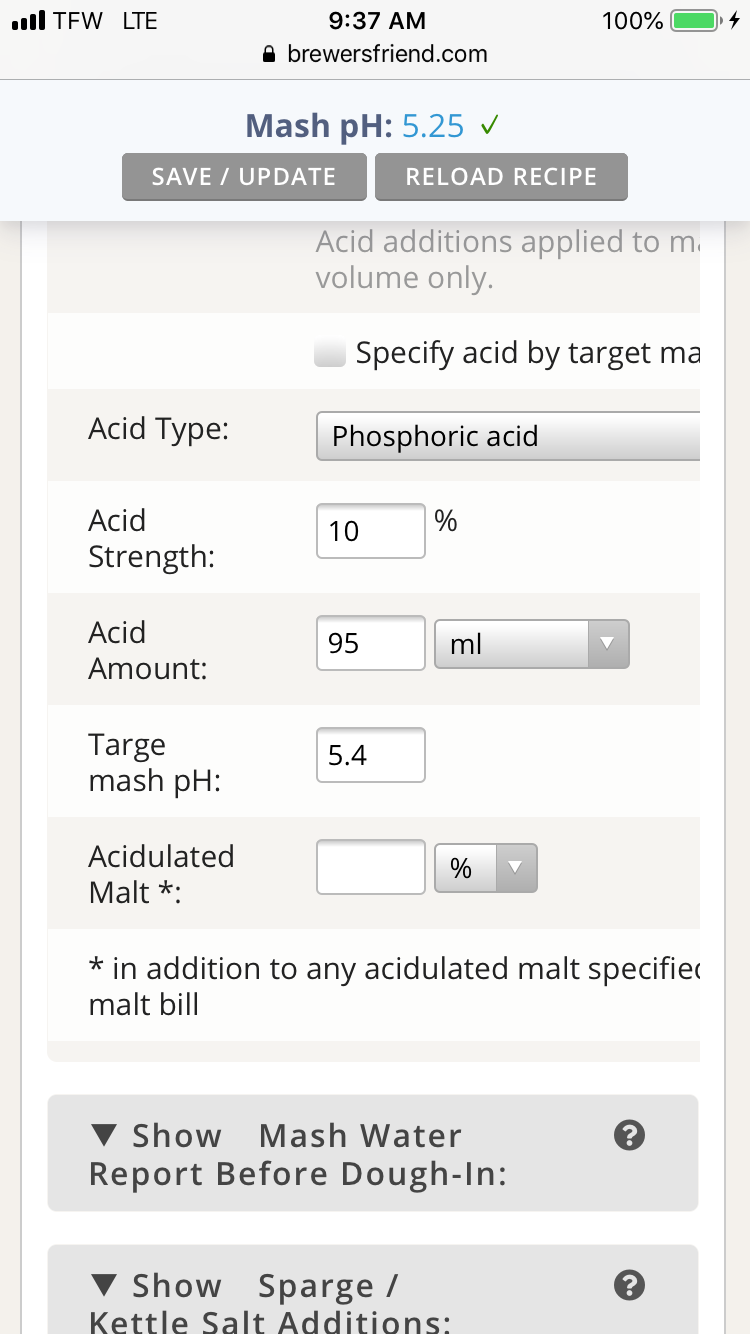
Task: Click the empty Acidulated Malt input
Action: pos(371,867)
